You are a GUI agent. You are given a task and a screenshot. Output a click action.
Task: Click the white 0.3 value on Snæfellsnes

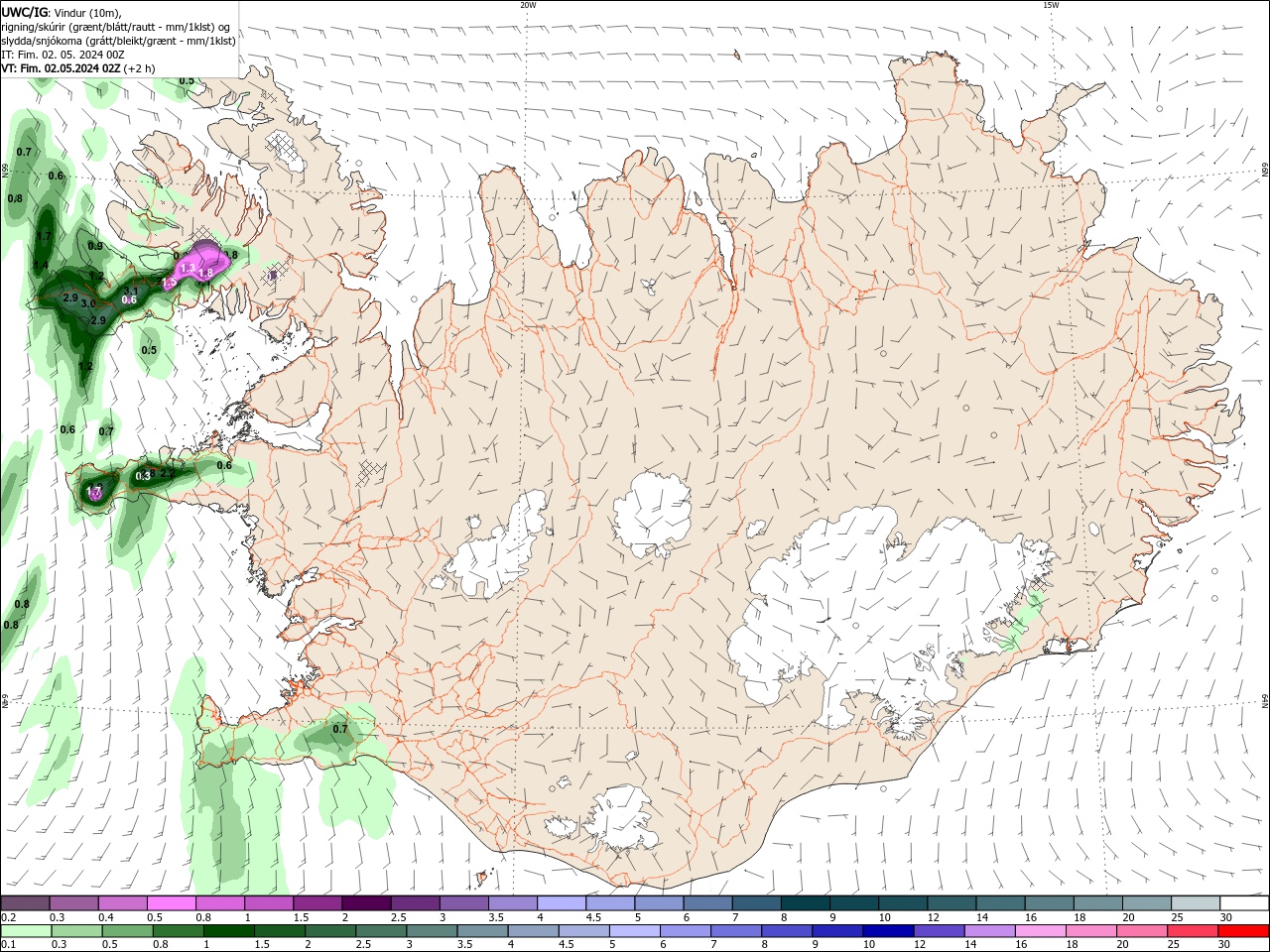click(143, 476)
